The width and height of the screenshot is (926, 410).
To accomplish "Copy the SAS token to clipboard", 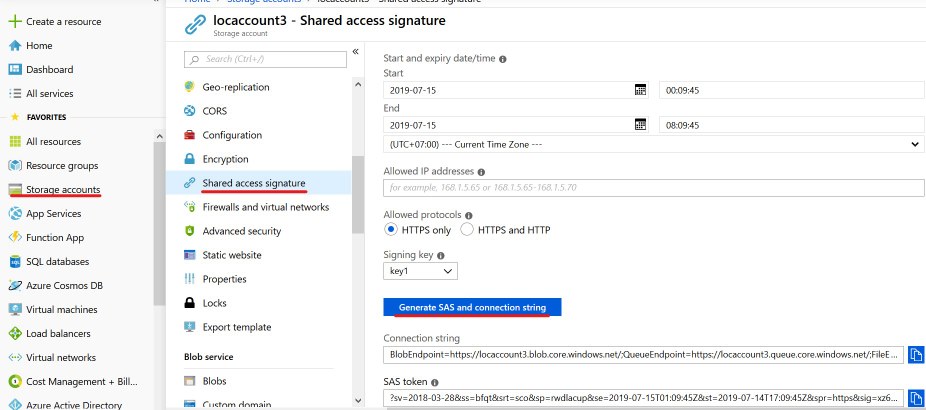I will 915,398.
